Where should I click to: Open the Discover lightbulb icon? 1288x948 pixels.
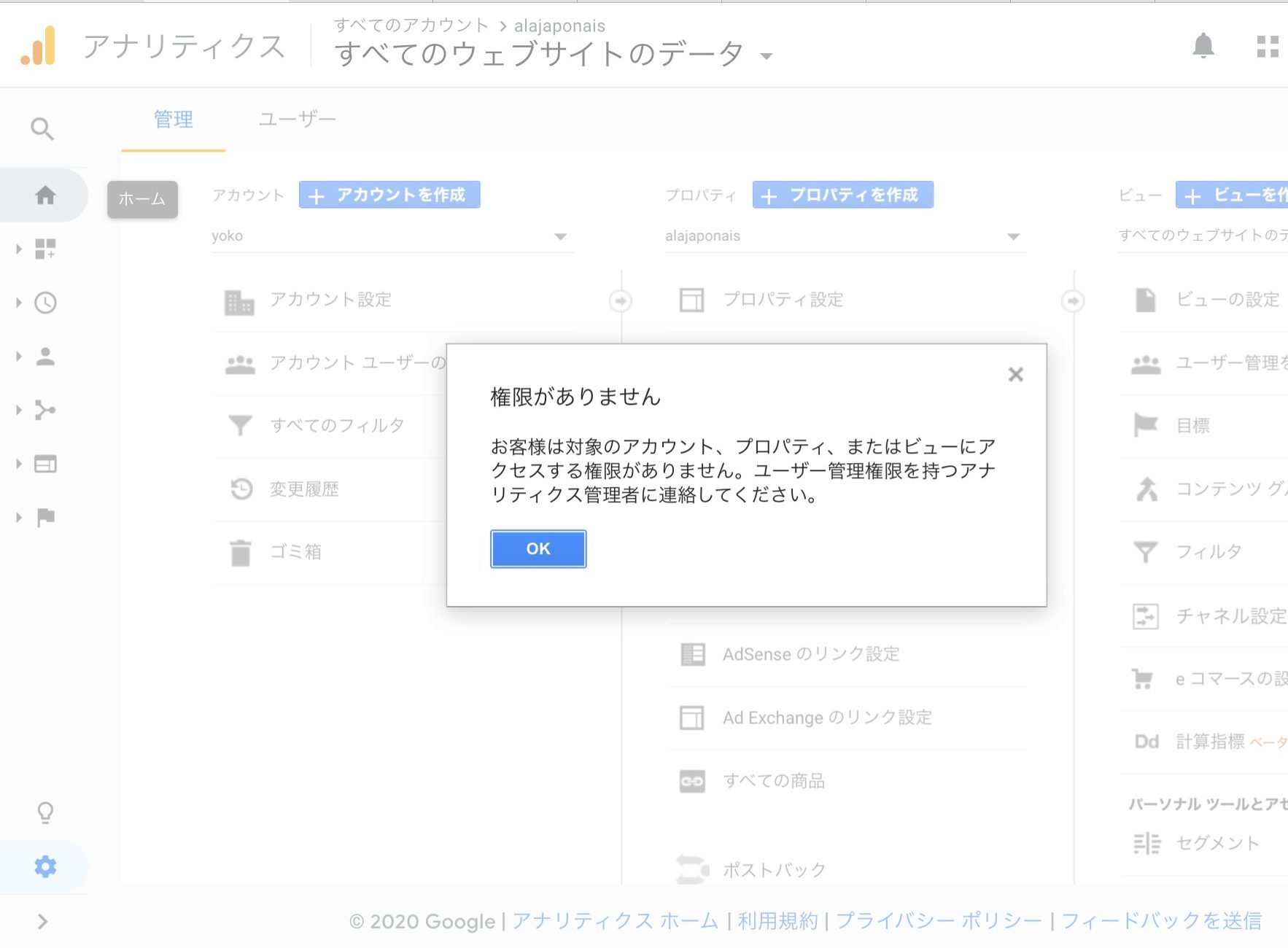[45, 812]
